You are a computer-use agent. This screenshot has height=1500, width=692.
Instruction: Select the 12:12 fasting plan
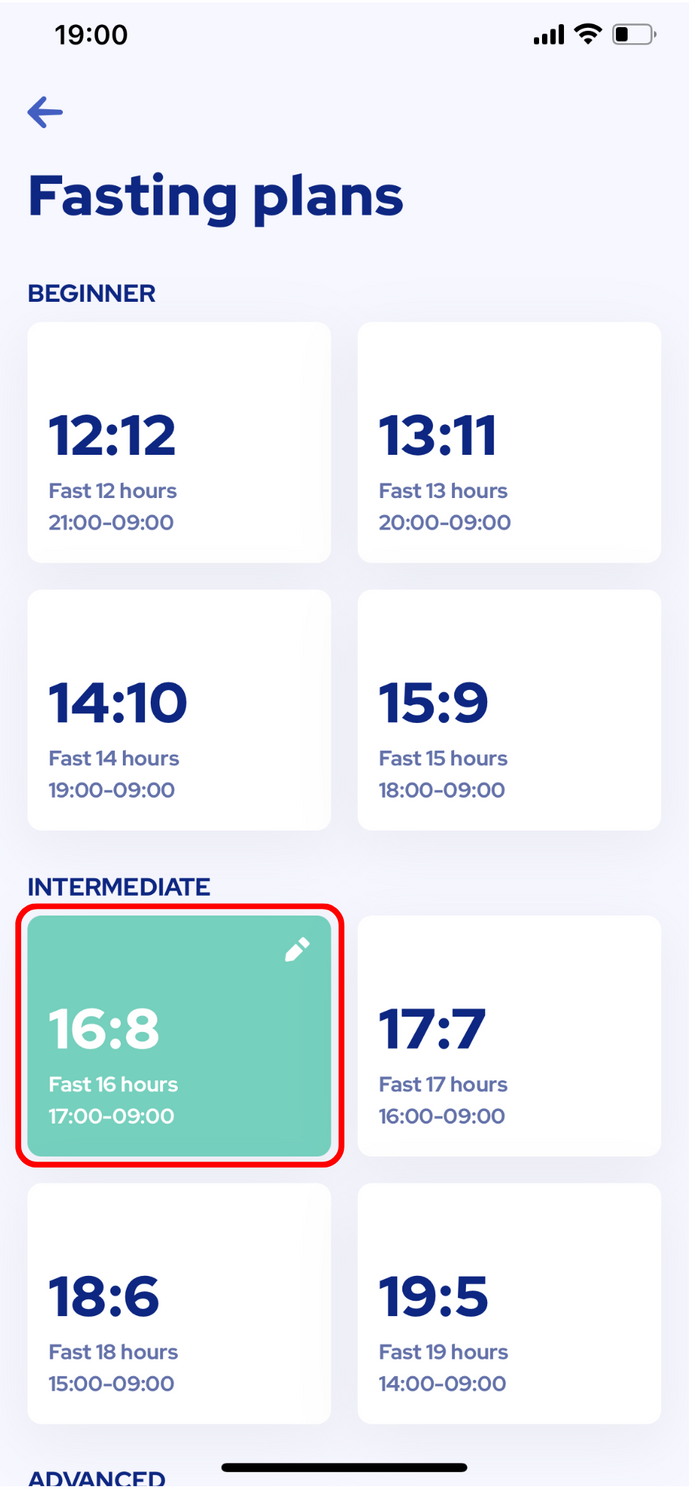(x=179, y=443)
